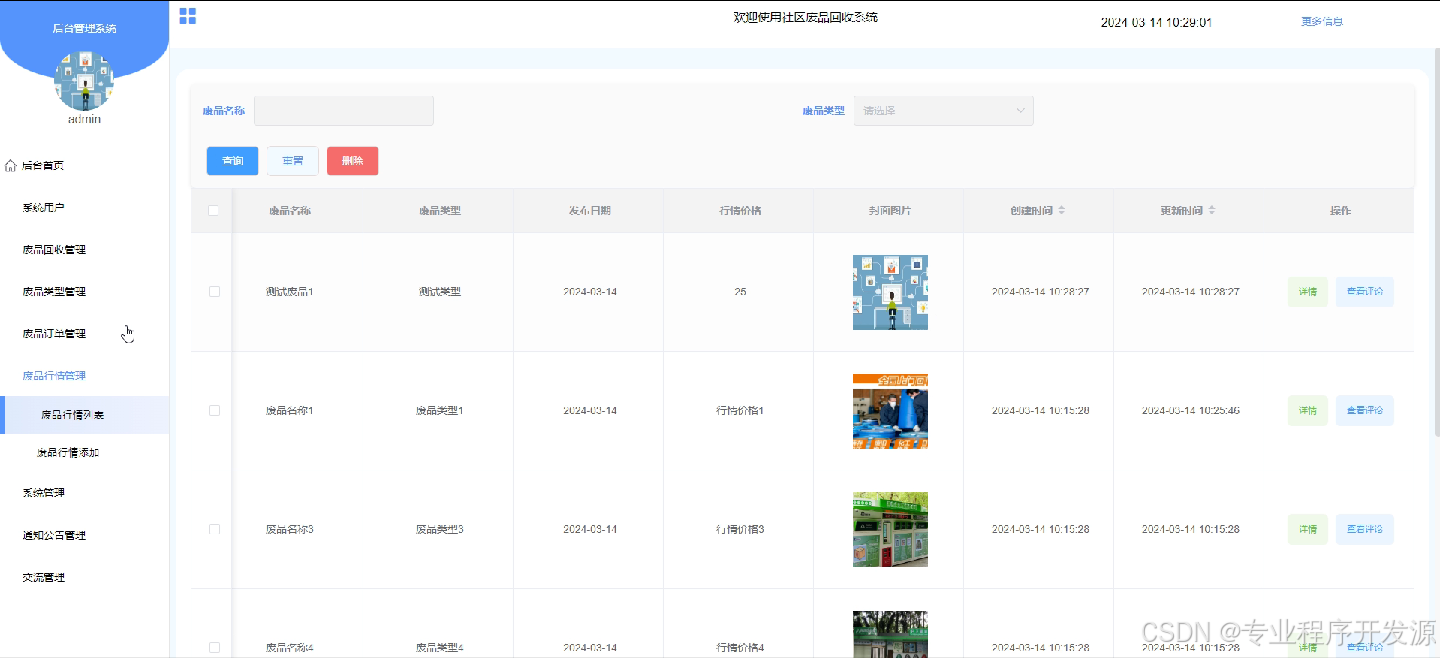Sort by 创建时间 using its sort arrows
This screenshot has height=658, width=1440.
click(x=1062, y=211)
